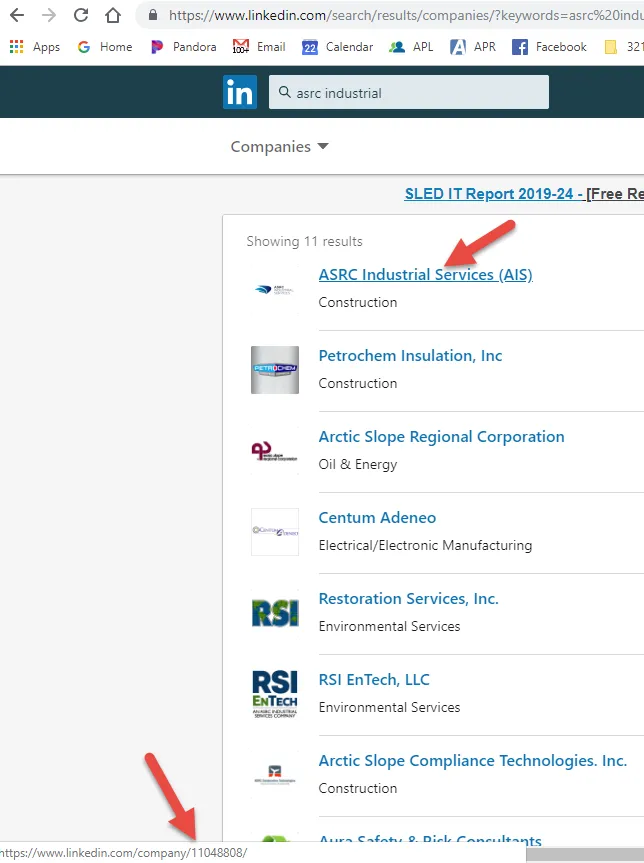This screenshot has height=863, width=644.
Task: Click the RSI EnTech logo thumbnail
Action: pos(275,693)
